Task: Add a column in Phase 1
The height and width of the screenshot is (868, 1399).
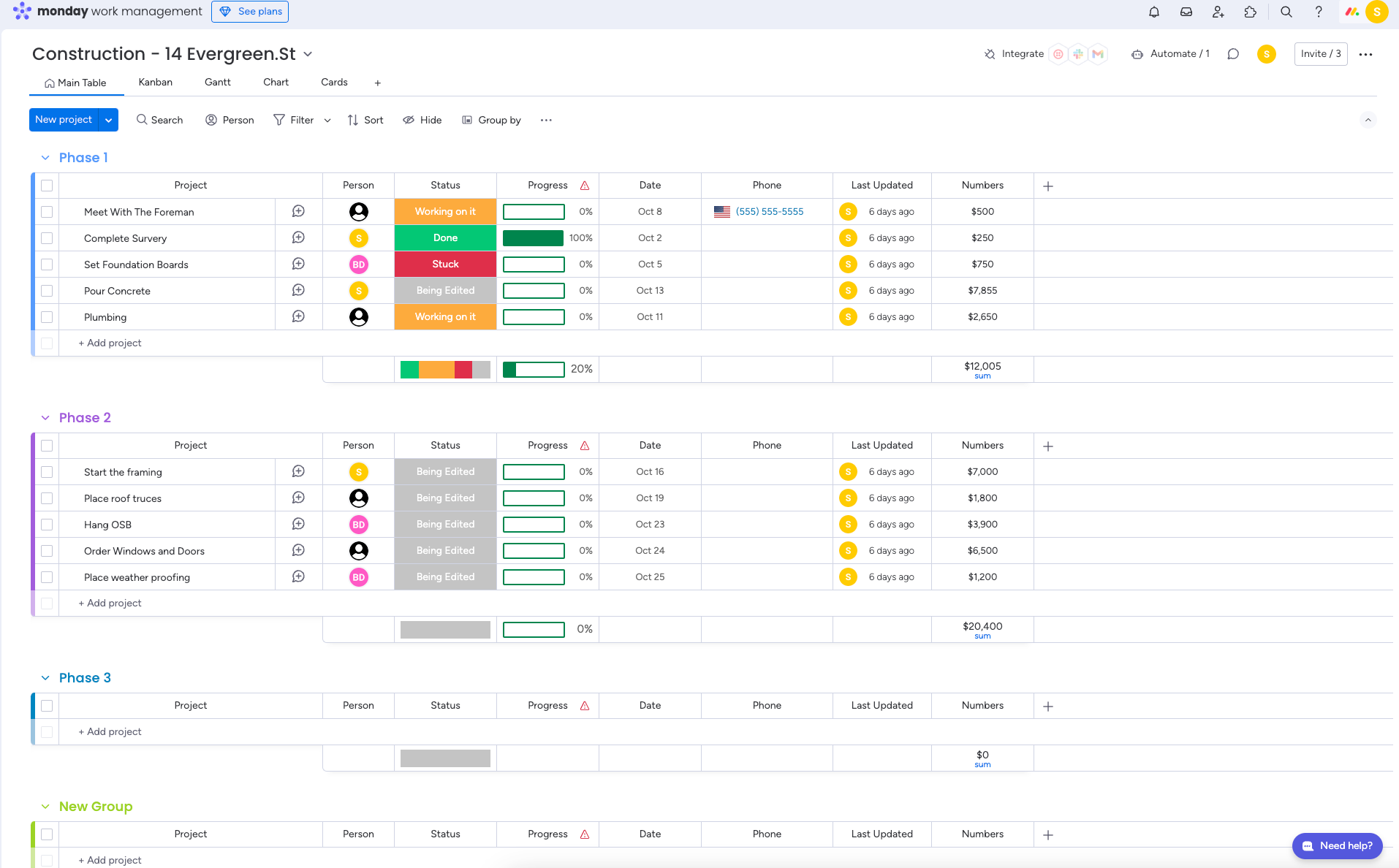Action: click(x=1048, y=186)
